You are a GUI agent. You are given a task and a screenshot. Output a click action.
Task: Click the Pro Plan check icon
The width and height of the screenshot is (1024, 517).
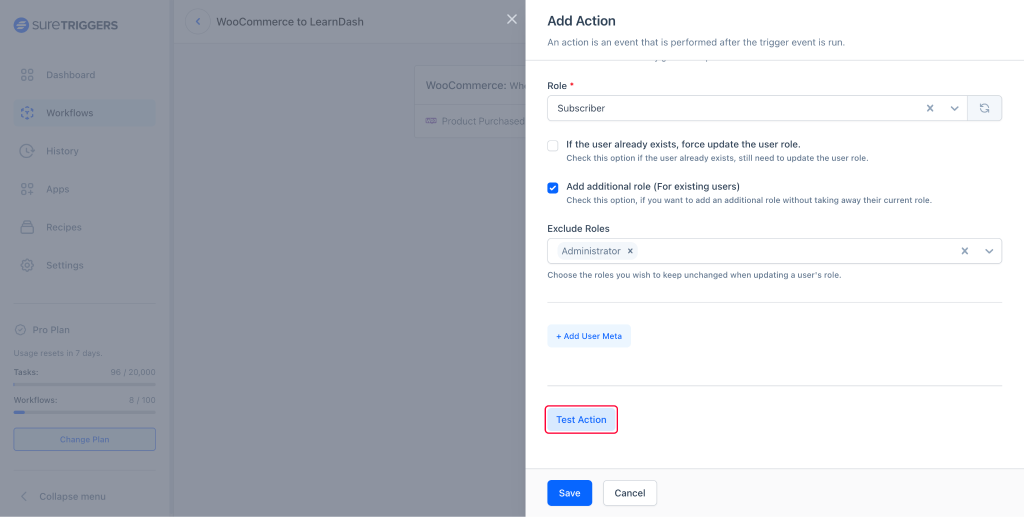(x=20, y=330)
